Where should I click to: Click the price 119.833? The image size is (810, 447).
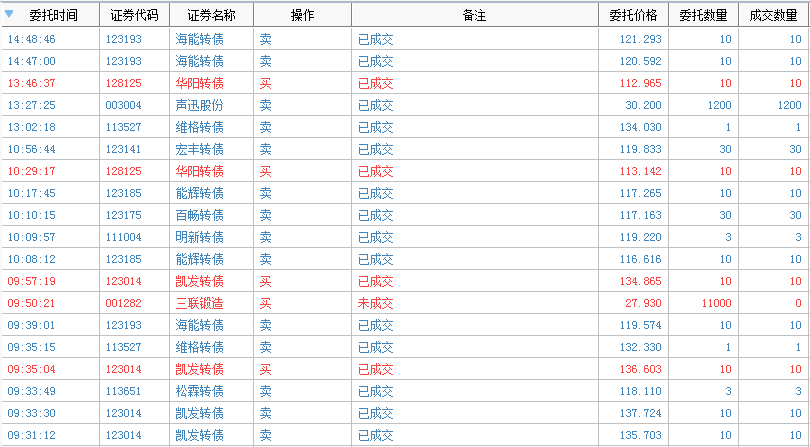point(641,149)
